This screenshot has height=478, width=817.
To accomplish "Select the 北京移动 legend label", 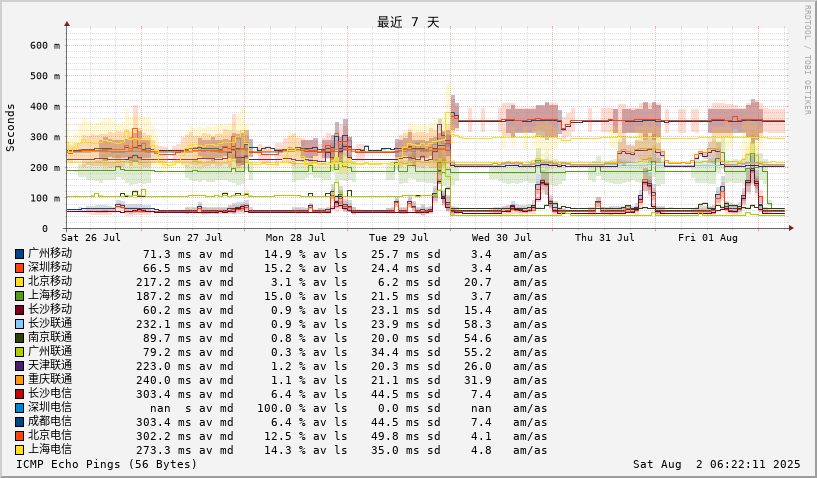I will coord(50,281).
